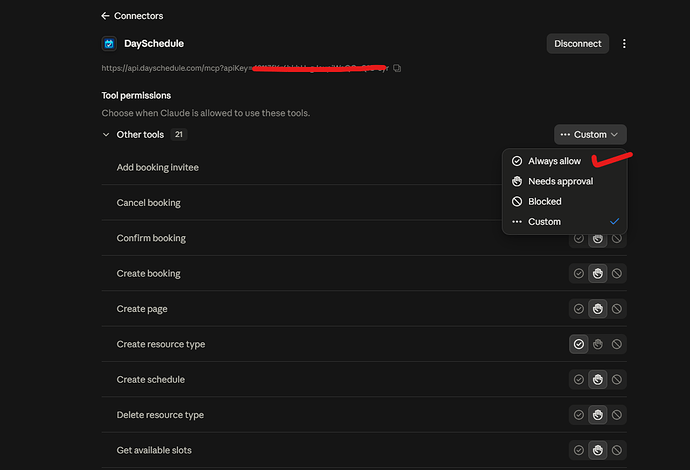Screen dimensions: 690x470
Task: Block the Get available slots tool
Action: (x=617, y=450)
